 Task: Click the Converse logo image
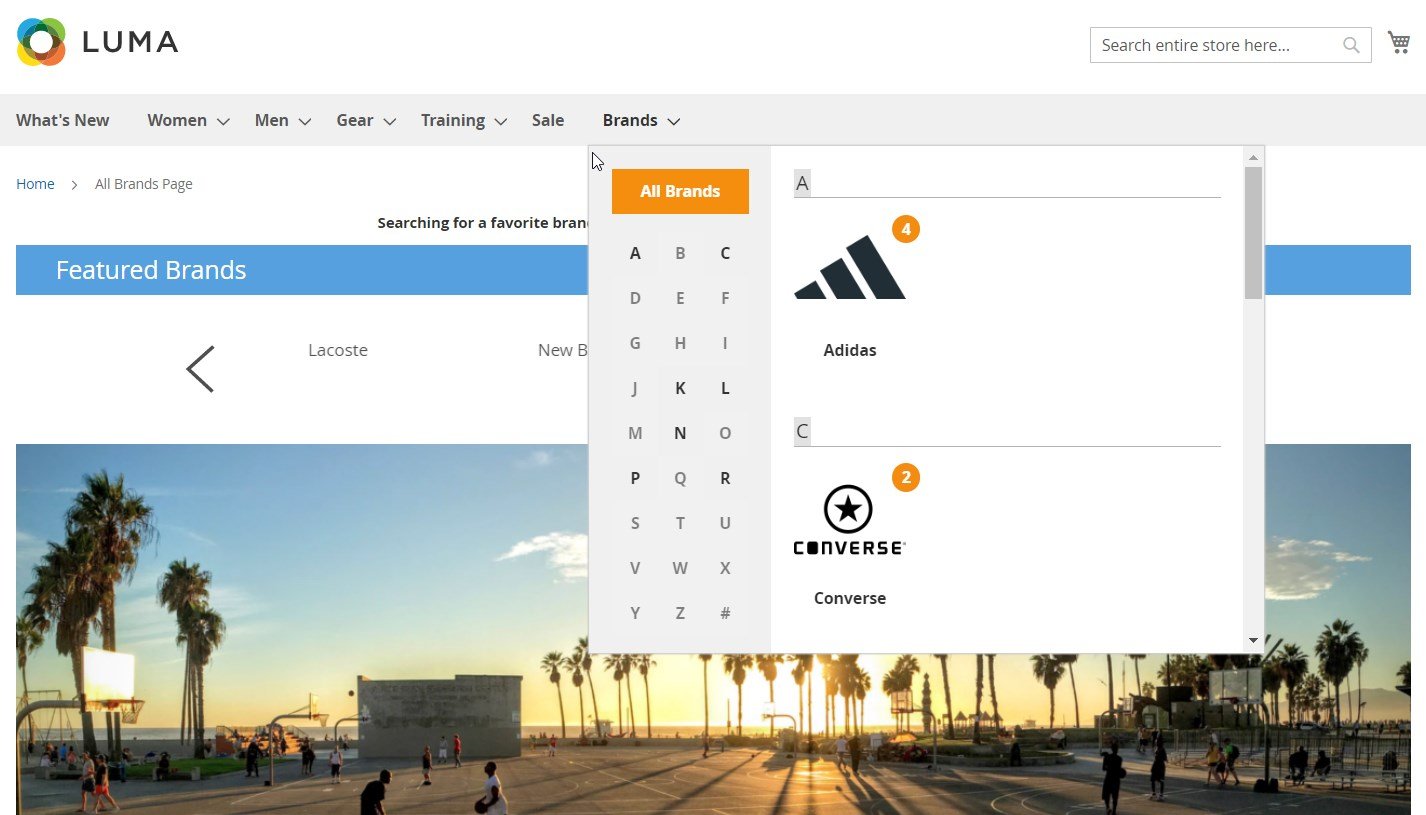point(850,519)
